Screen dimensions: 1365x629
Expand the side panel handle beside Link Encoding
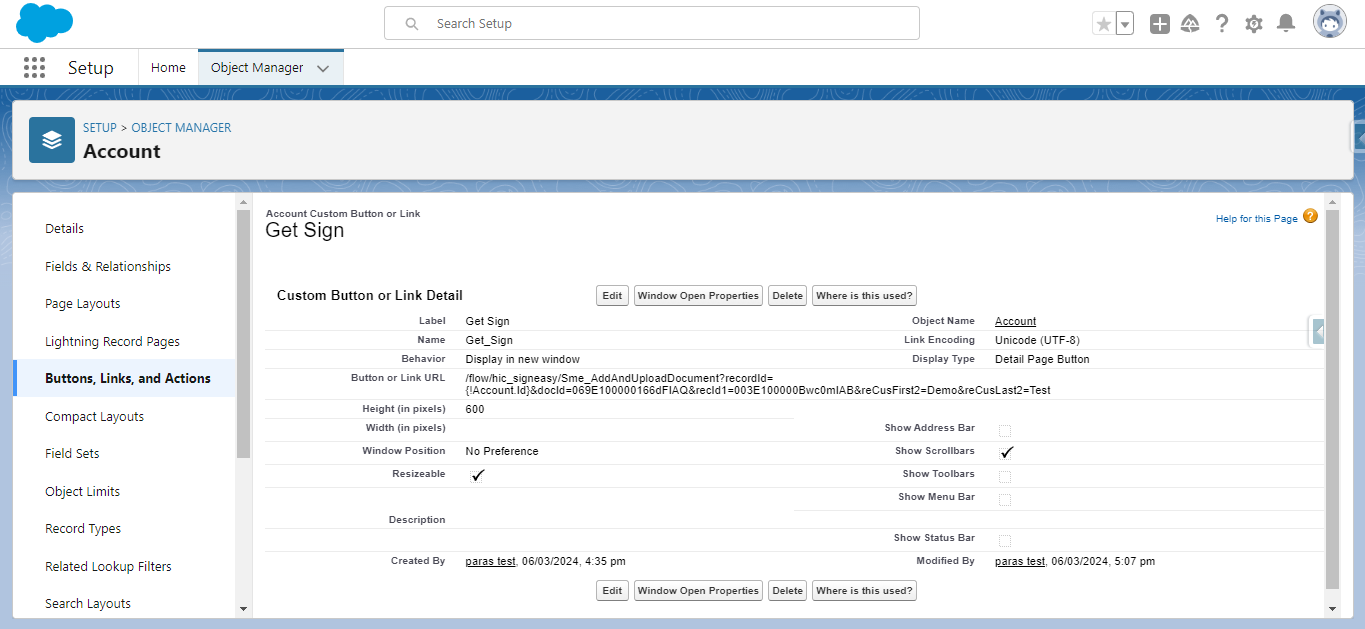1318,331
